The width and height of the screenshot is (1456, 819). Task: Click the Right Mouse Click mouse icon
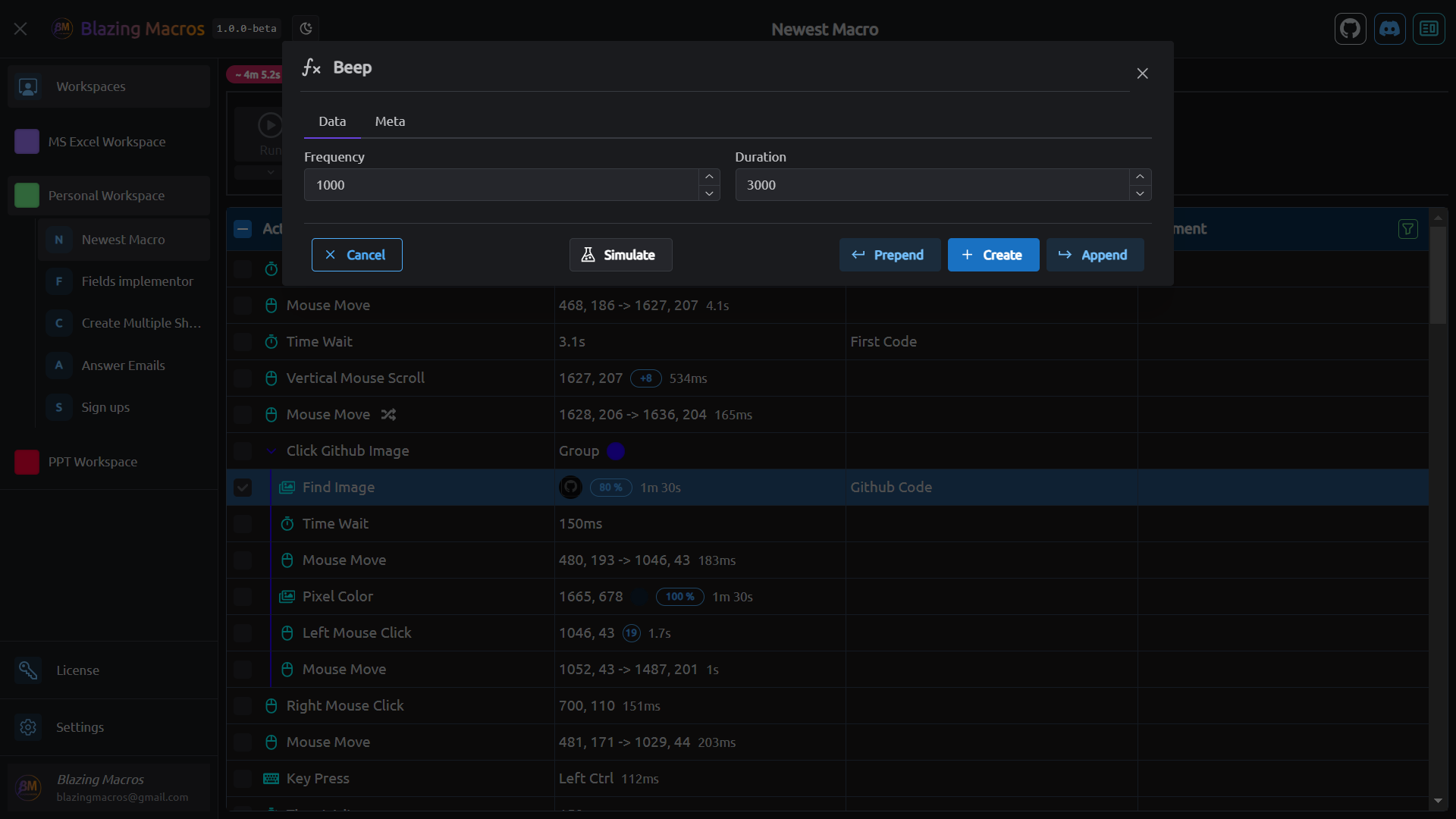coord(271,706)
